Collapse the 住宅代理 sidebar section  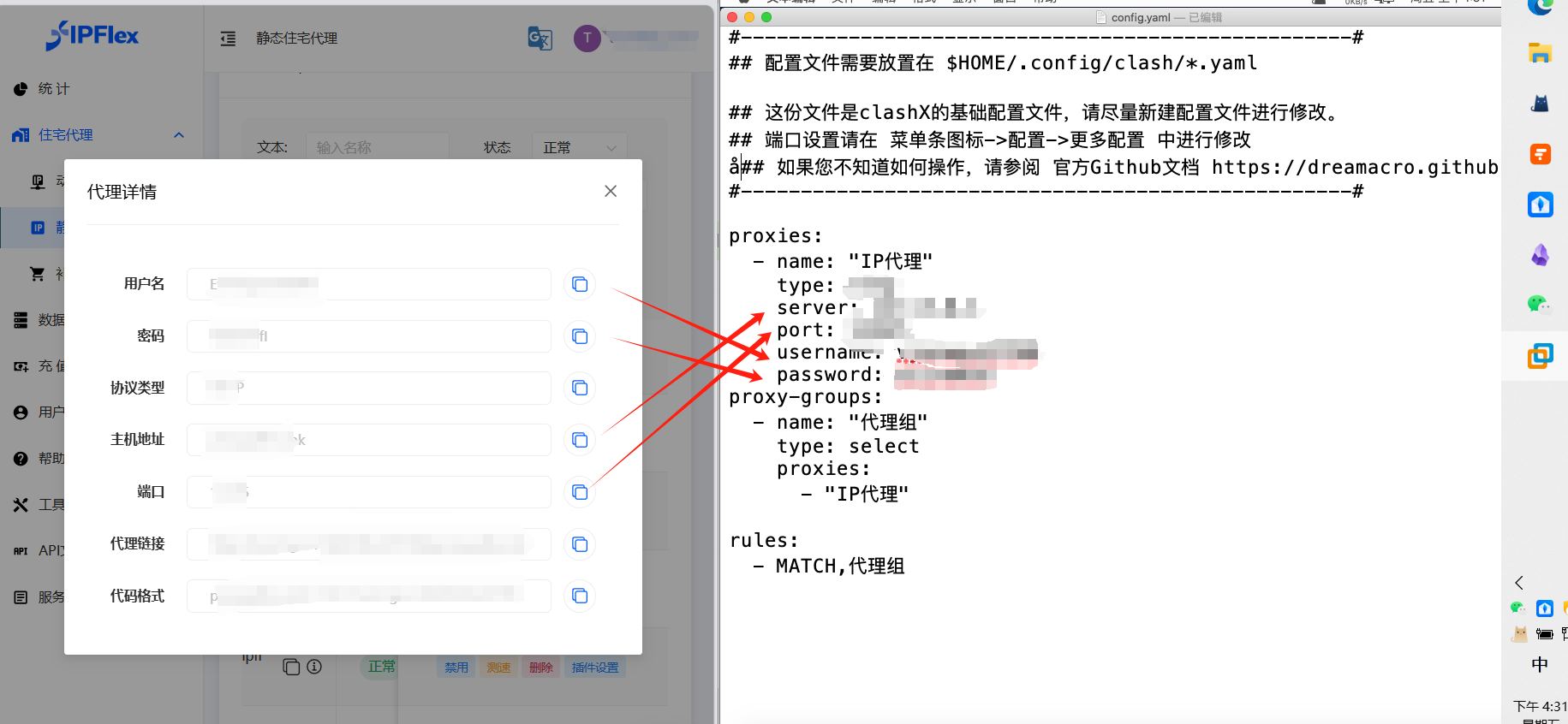point(179,135)
